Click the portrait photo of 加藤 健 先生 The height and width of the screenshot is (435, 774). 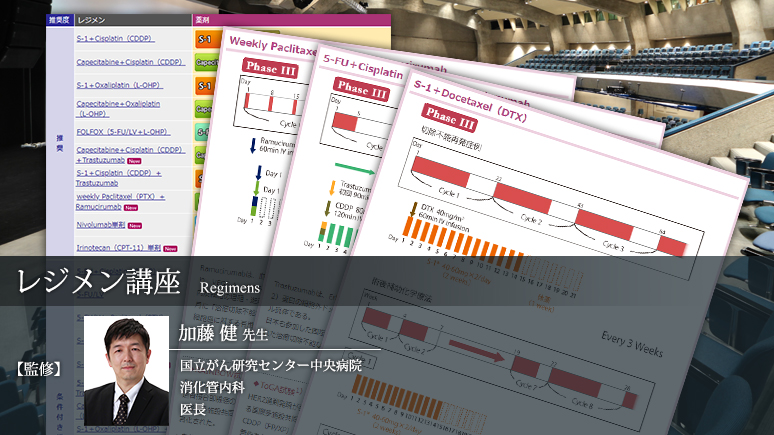click(126, 371)
